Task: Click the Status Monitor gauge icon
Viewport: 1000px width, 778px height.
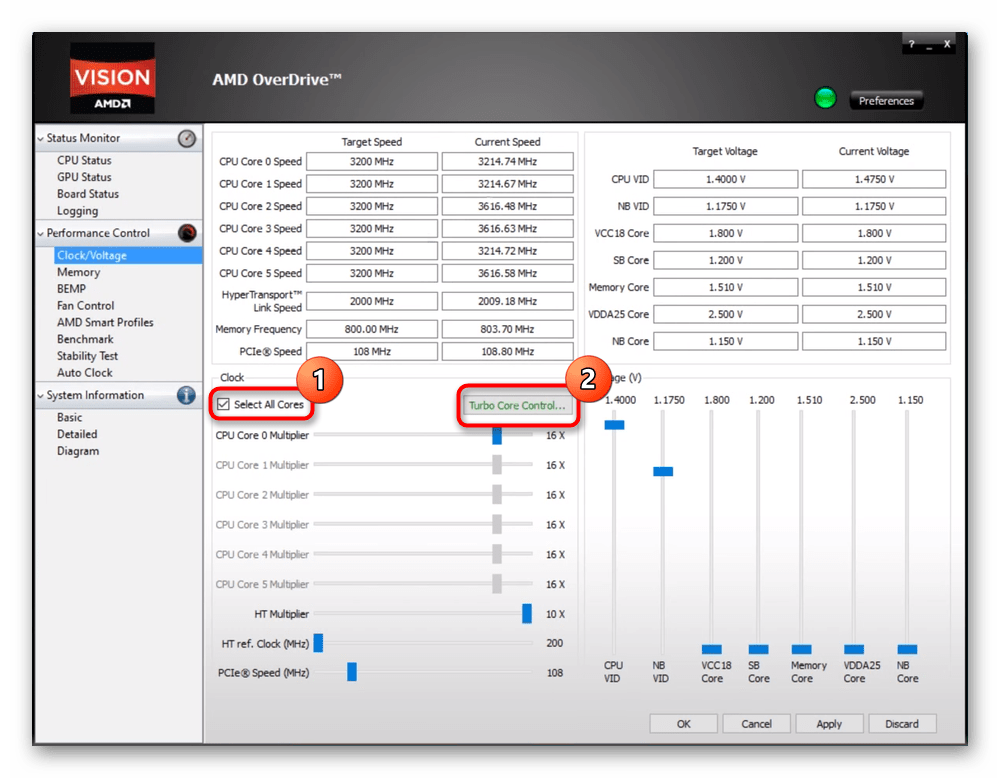Action: pos(187,139)
